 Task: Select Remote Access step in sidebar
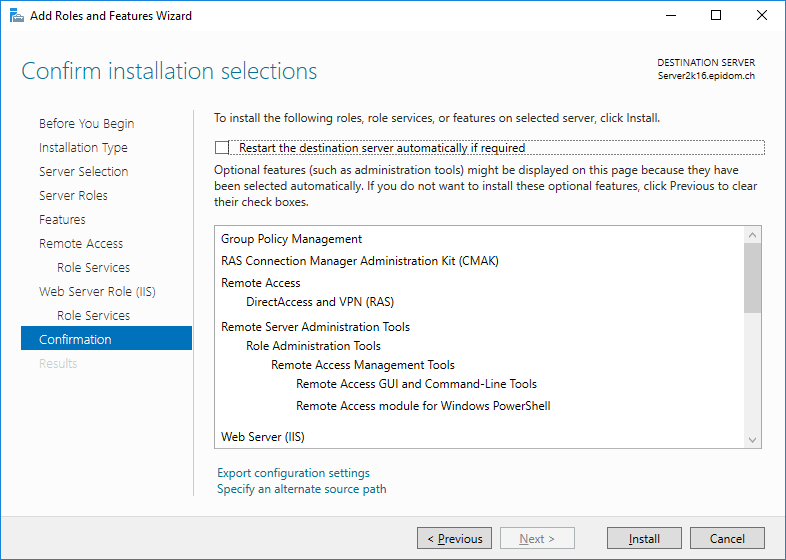tap(81, 244)
